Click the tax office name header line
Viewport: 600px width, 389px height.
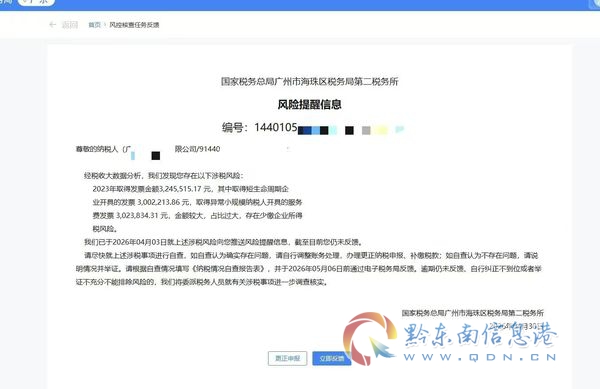point(310,81)
